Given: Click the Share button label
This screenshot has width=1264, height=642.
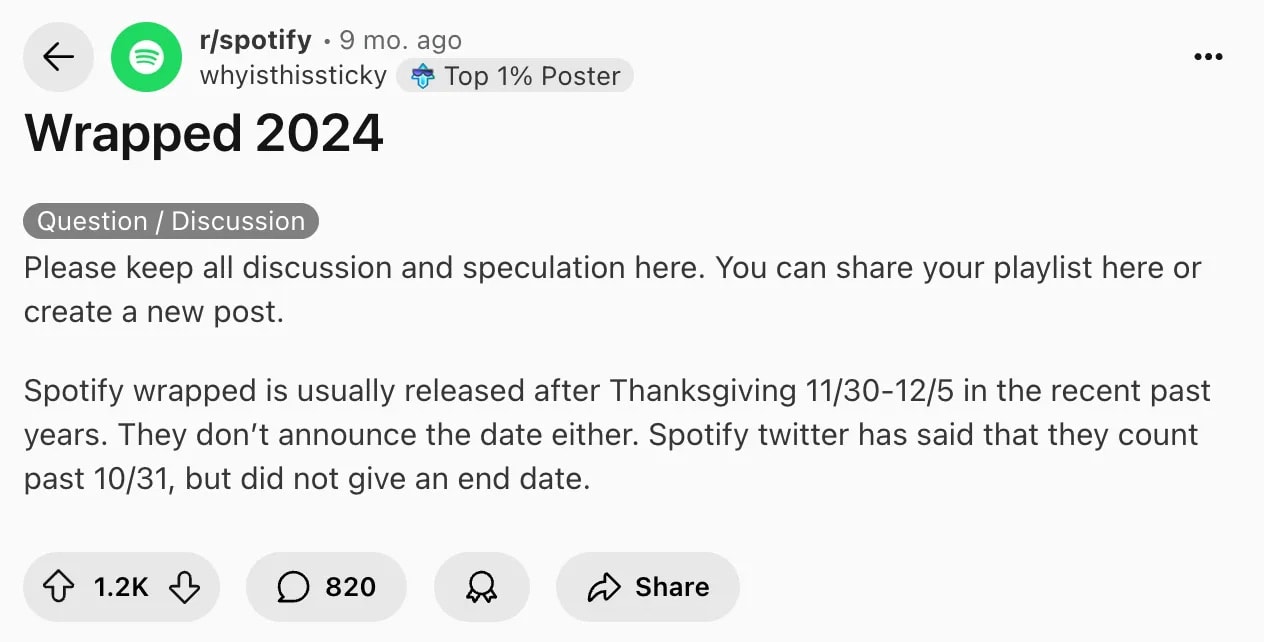Looking at the screenshot, I should pos(671,587).
